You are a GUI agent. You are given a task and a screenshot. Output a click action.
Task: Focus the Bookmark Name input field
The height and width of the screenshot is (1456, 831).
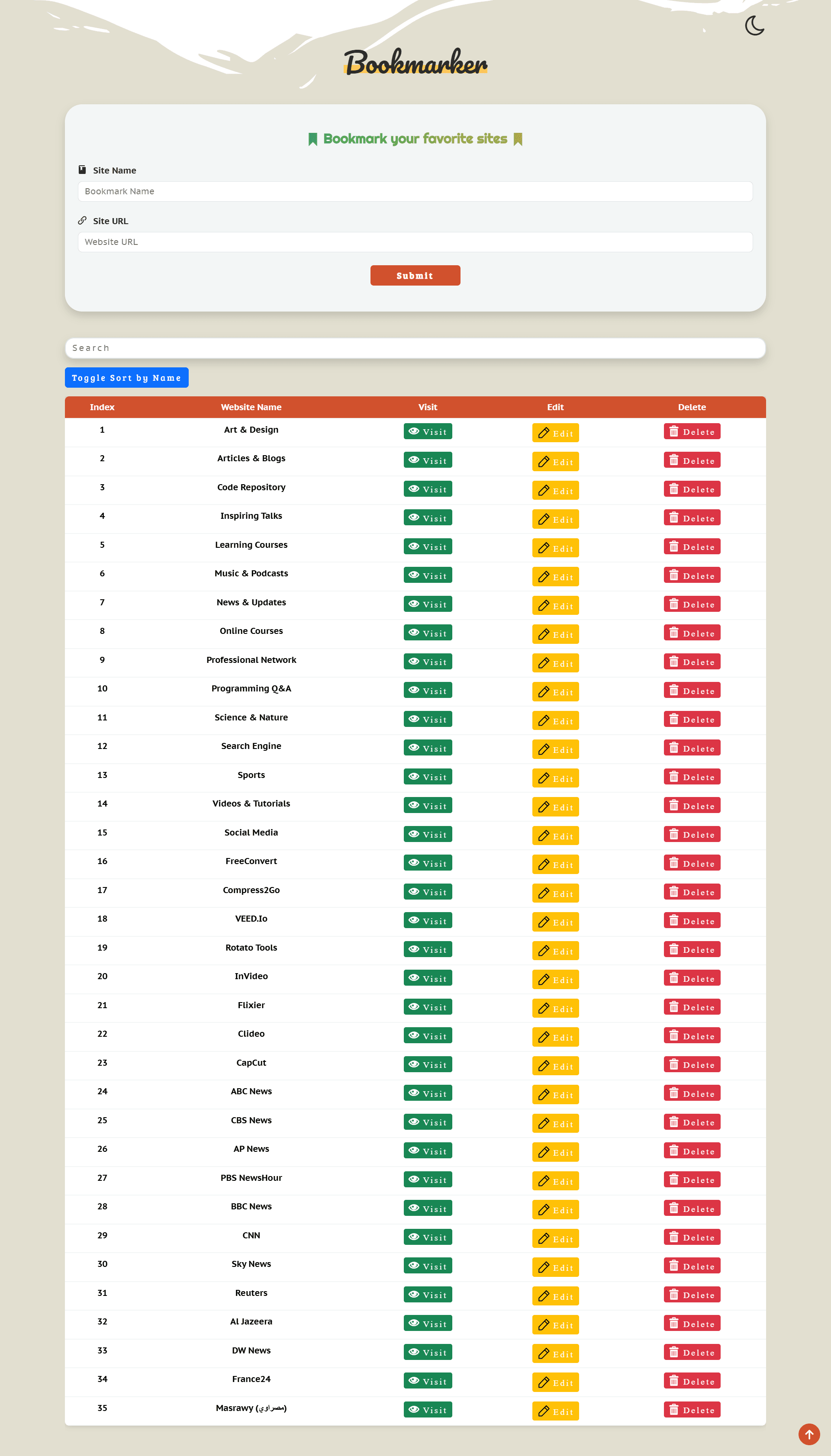[415, 191]
